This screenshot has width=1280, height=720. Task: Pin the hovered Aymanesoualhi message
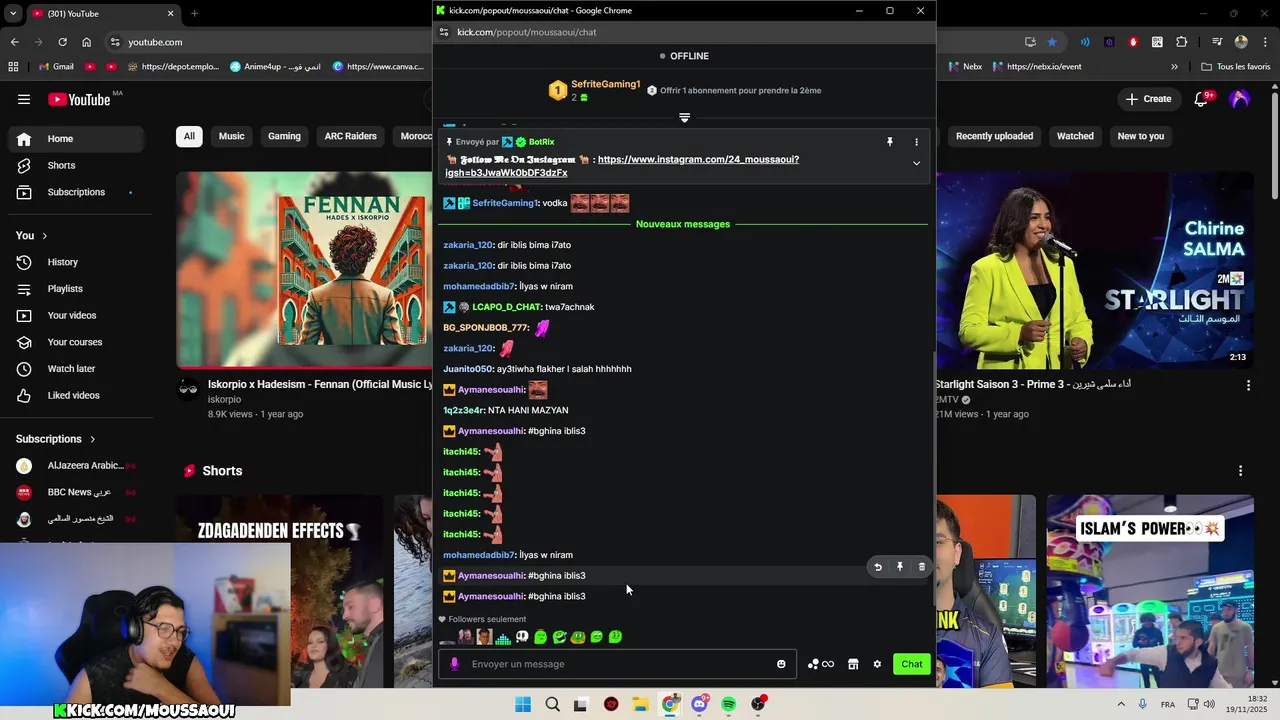click(x=900, y=567)
